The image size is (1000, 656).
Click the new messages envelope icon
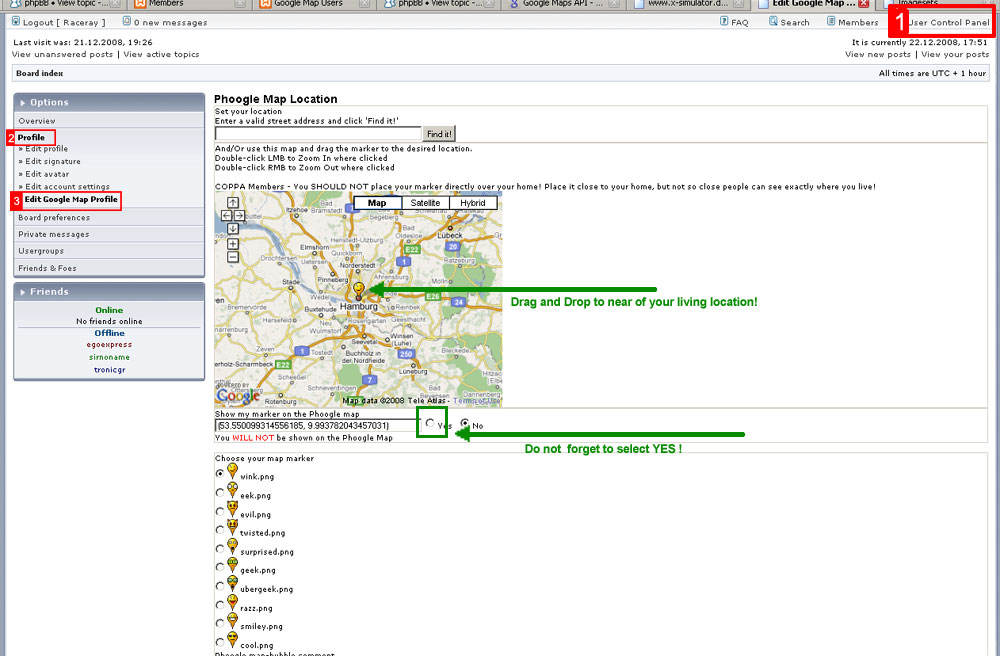click(126, 21)
